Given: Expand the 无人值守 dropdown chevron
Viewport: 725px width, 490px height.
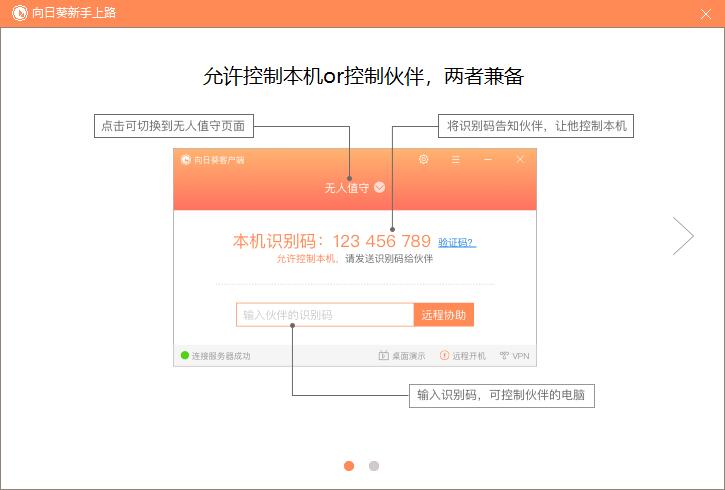Looking at the screenshot, I should click(x=380, y=187).
